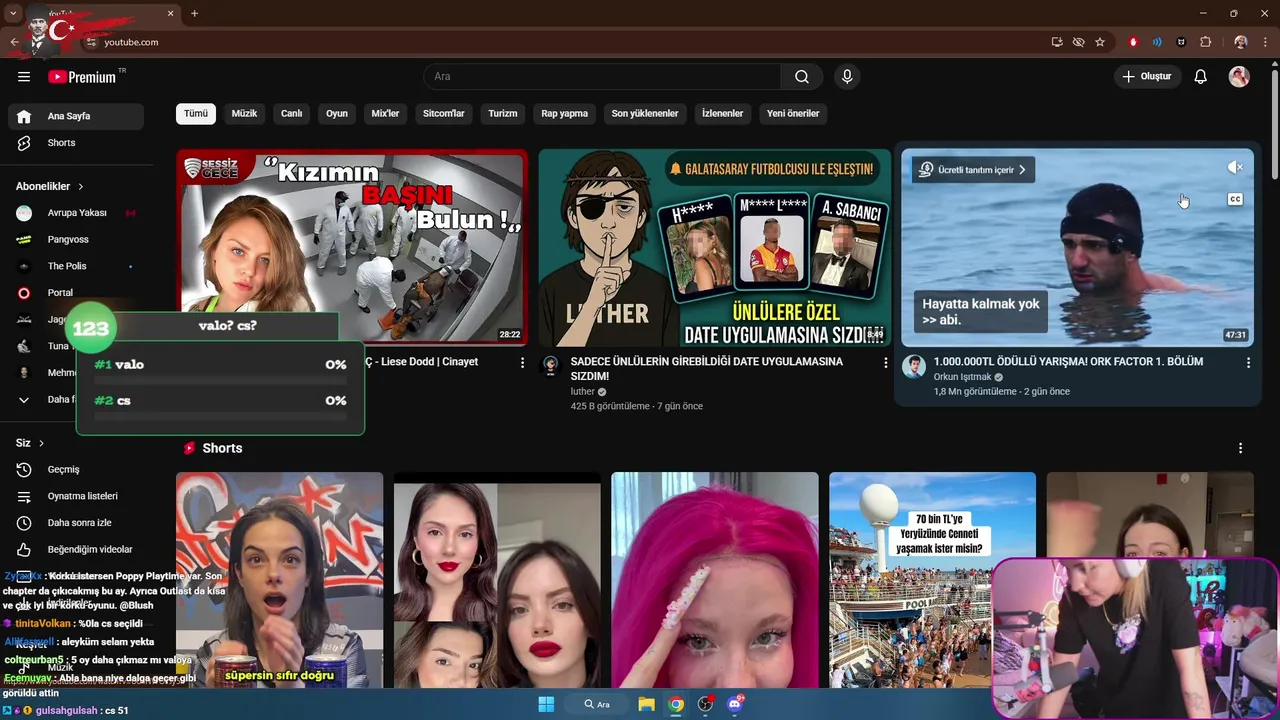The height and width of the screenshot is (720, 1280).
Task: Select the Turizm filter chip
Action: click(x=503, y=114)
